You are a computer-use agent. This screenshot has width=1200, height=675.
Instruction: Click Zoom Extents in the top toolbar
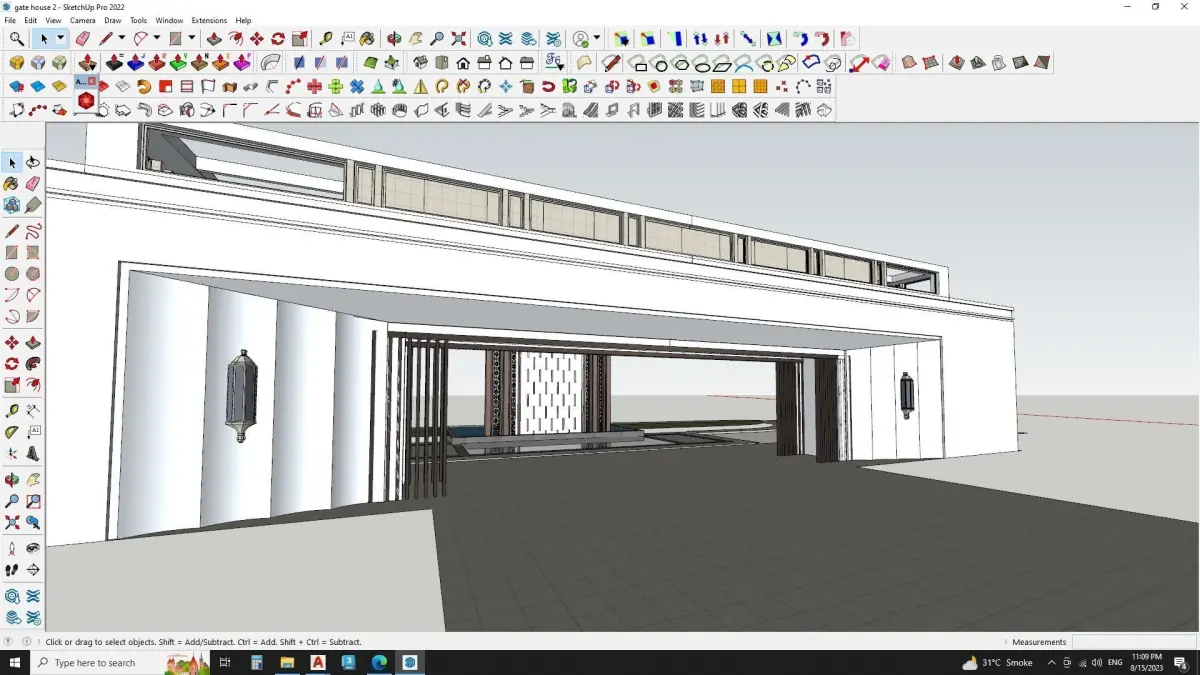[x=458, y=39]
